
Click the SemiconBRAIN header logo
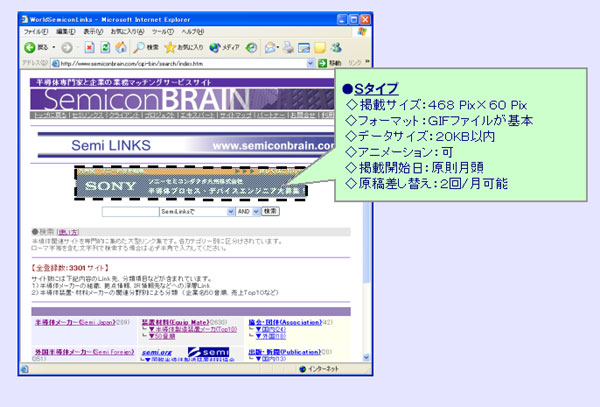coord(182,99)
